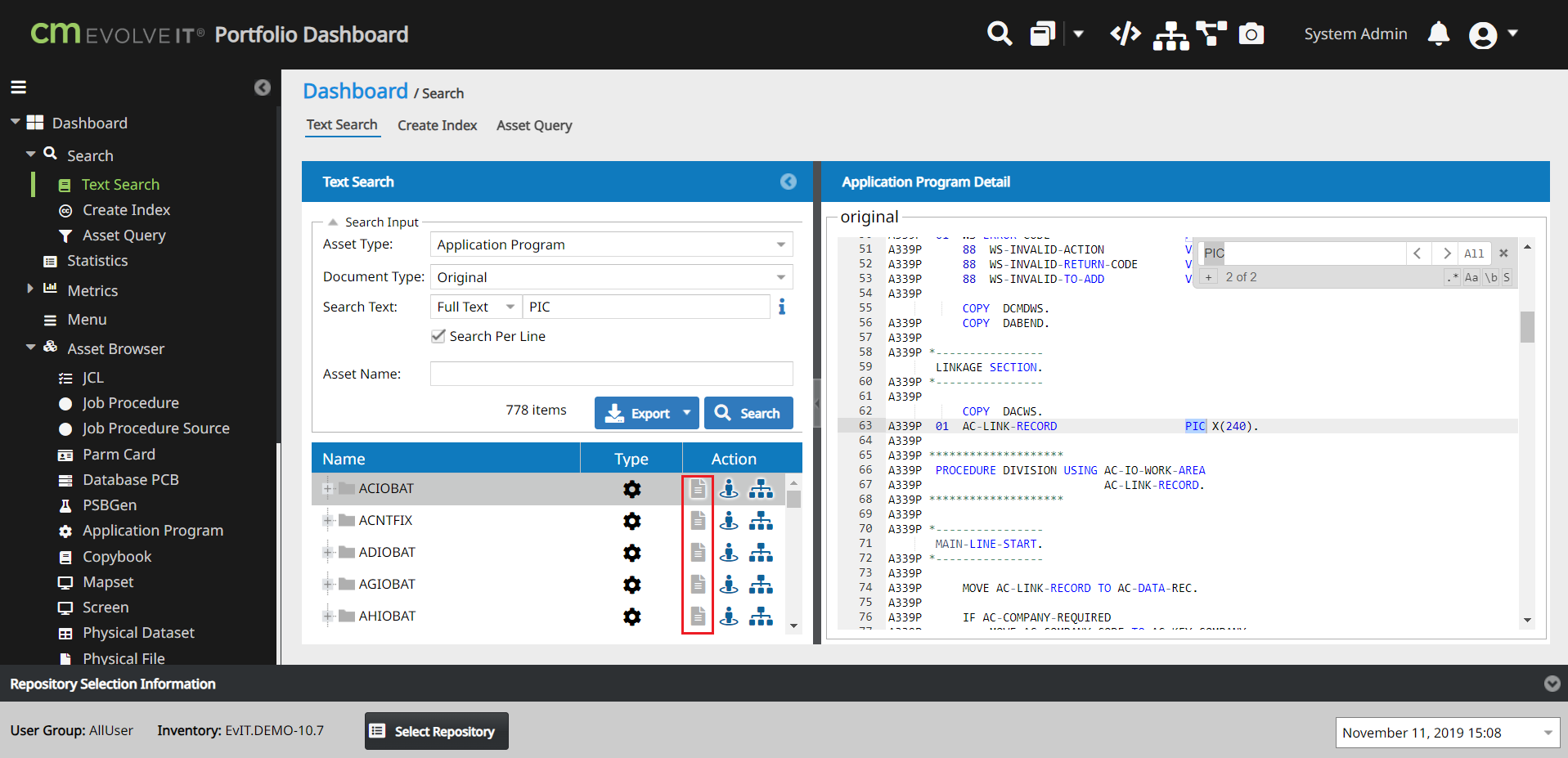View source document for ACNTFIX
1568x758 pixels.
pos(698,521)
